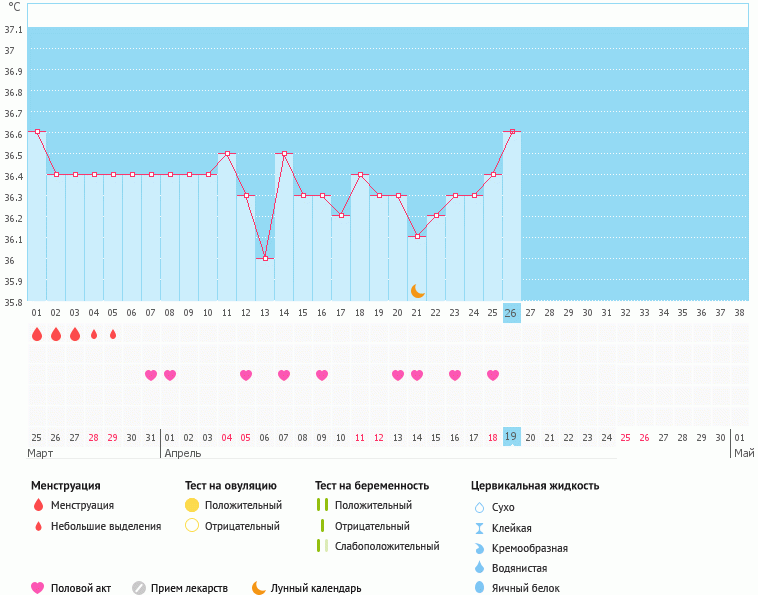The image size is (758, 595).
Task: Click the 'Клейкая' cervical fluid legend icon
Action: [479, 528]
